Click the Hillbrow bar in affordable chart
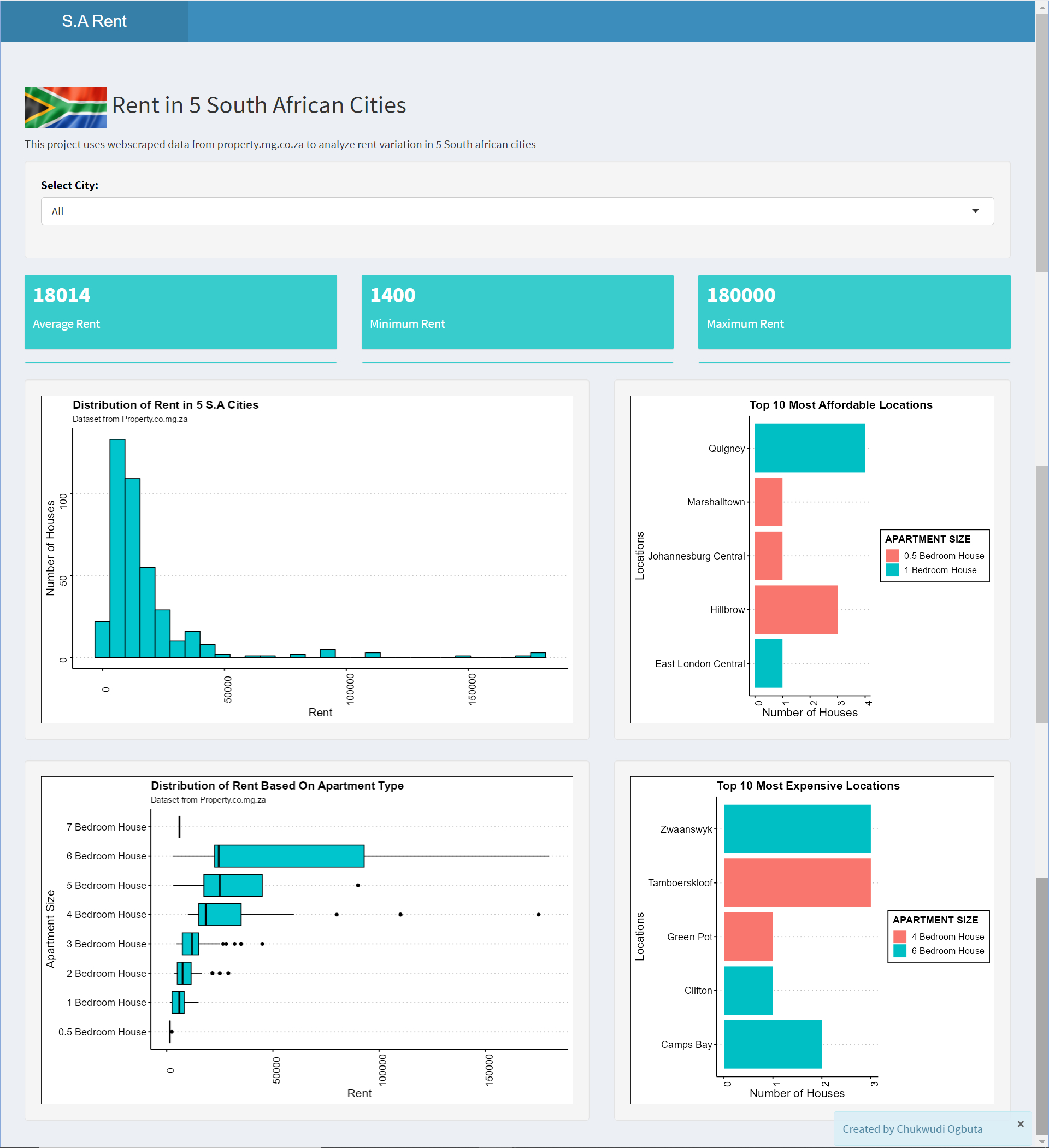This screenshot has height=1148, width=1049. [x=795, y=609]
